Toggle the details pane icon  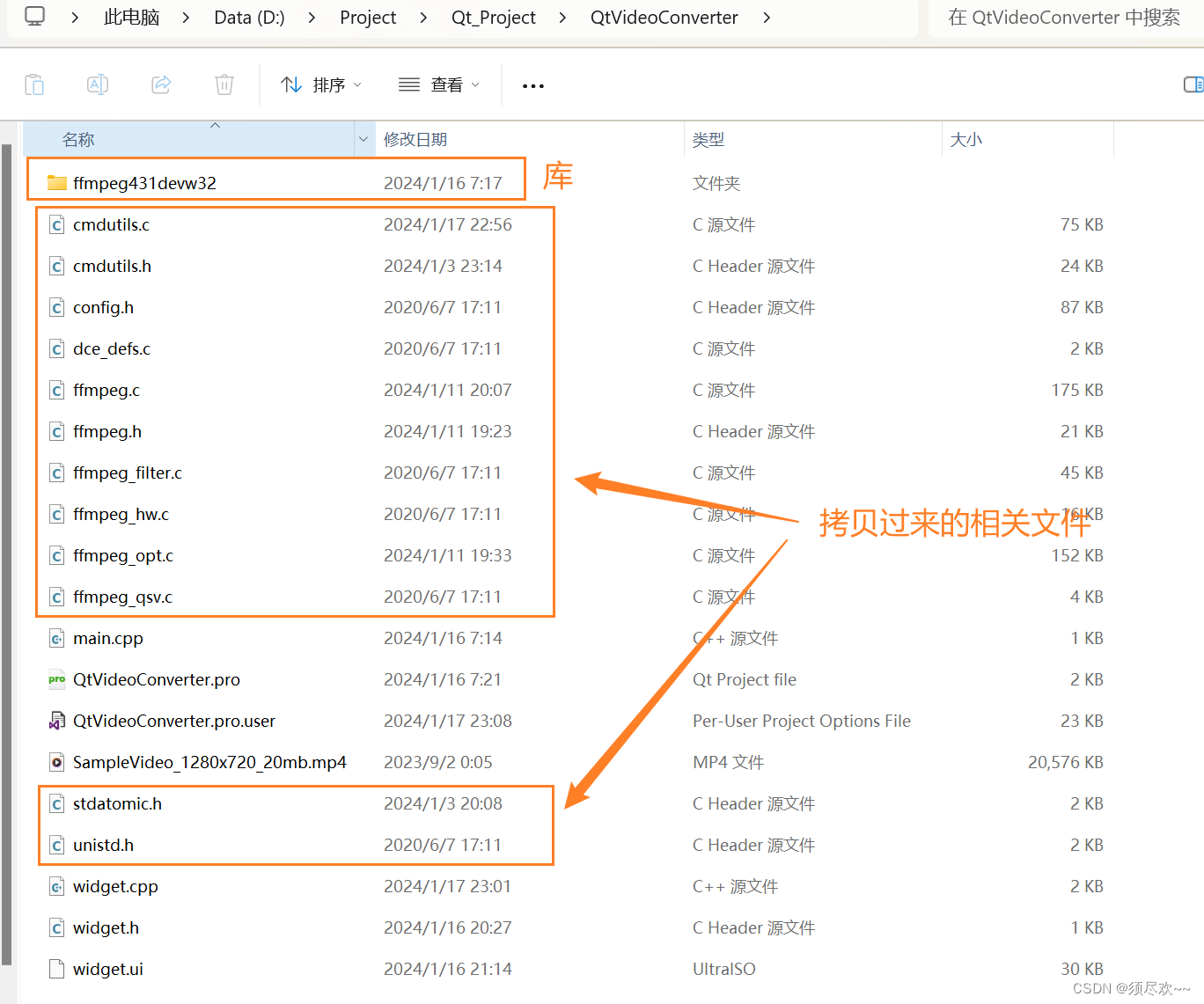coord(1193,84)
